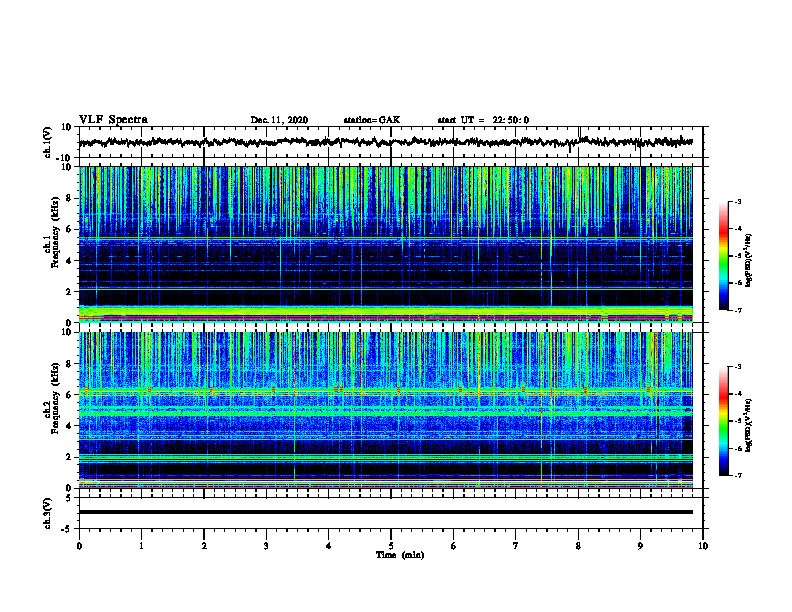
Task: Click the flat black ch.3 voltage line
Action: click(x=385, y=512)
